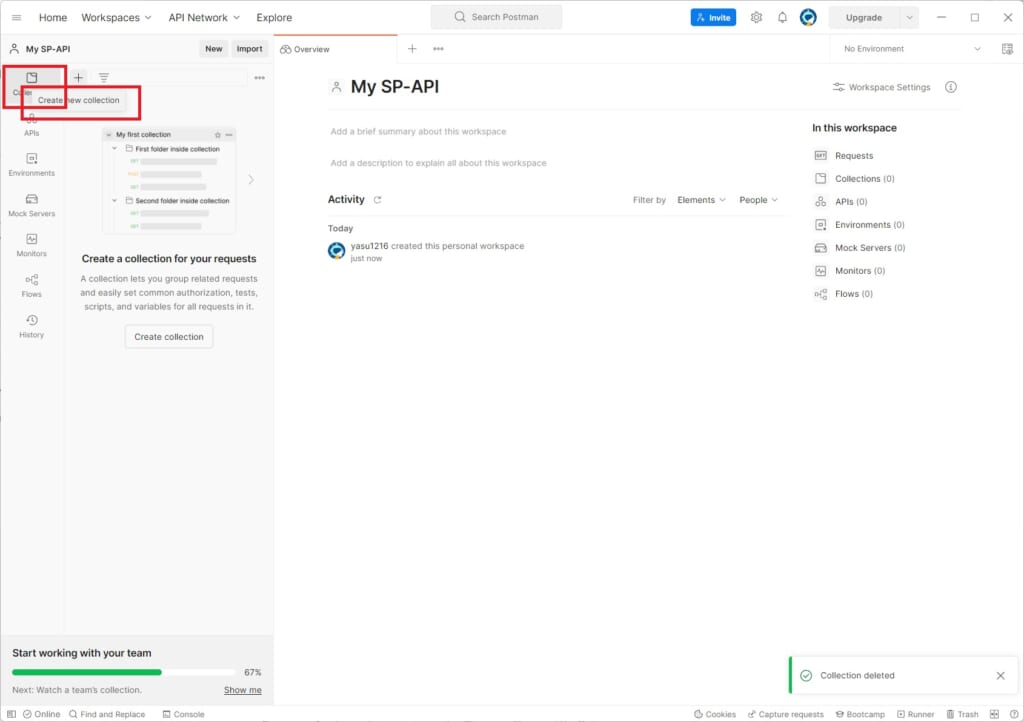Open the Mock Servers sidebar section
This screenshot has width=1024, height=722.
(x=31, y=205)
